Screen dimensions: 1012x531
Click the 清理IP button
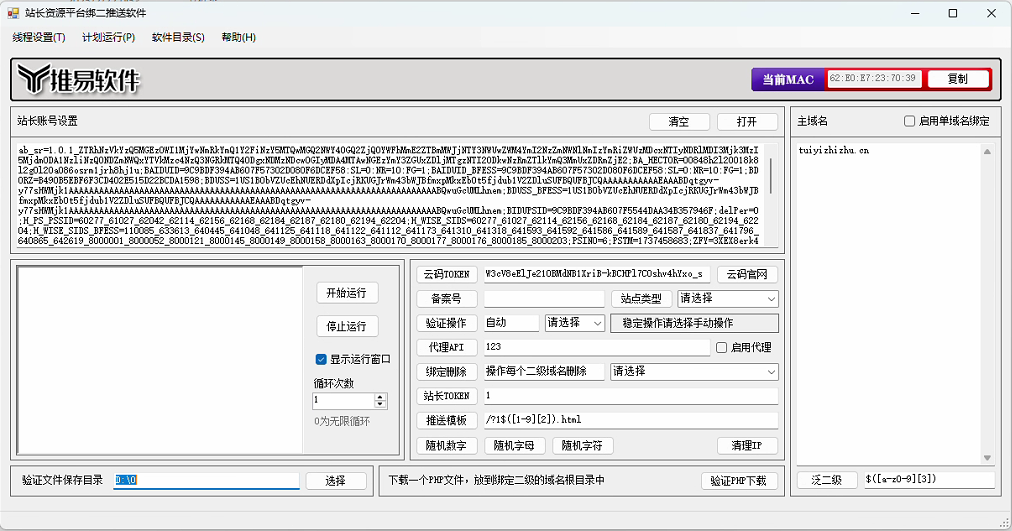[x=747, y=446]
